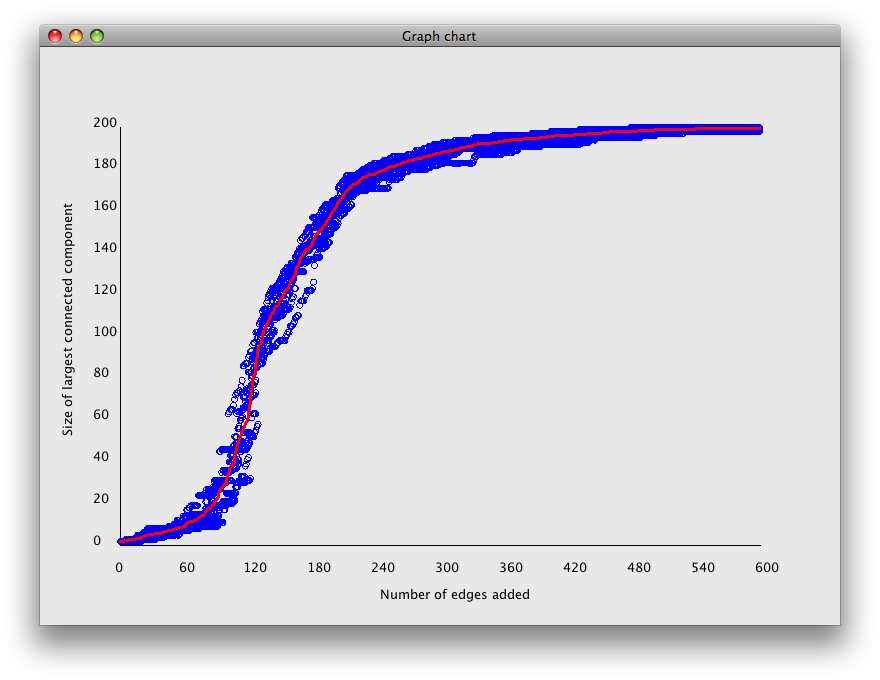The height and width of the screenshot is (680, 880).
Task: Click the 60 tick on the x-axis
Action: click(x=187, y=568)
